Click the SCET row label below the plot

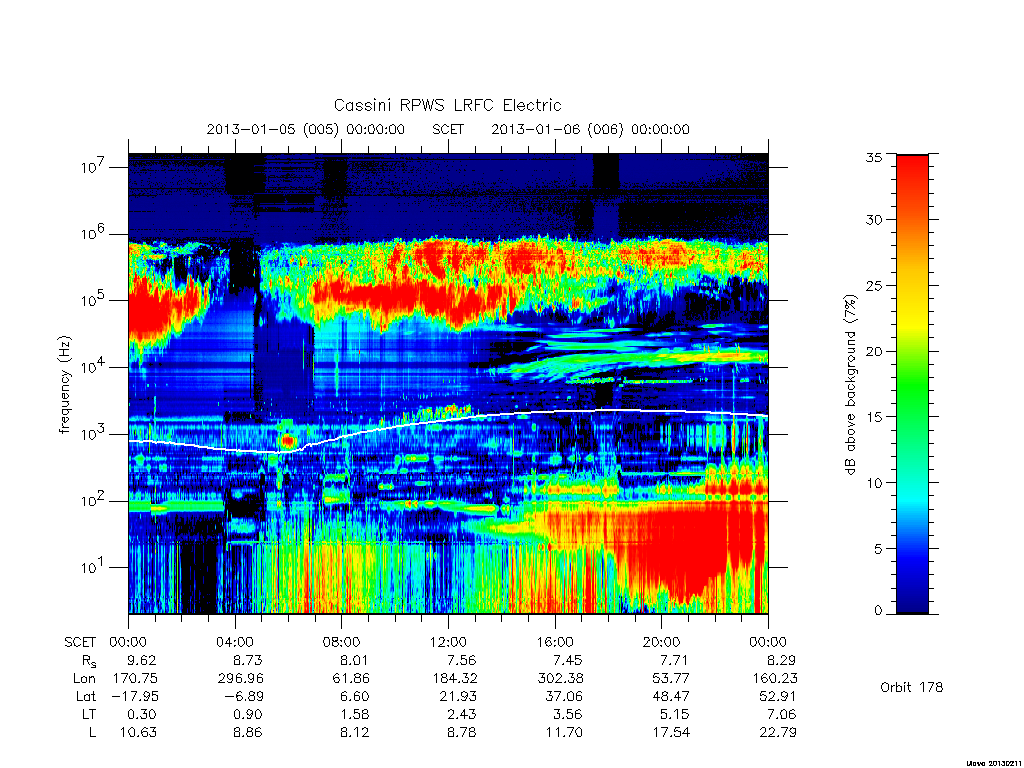pyautogui.click(x=80, y=642)
